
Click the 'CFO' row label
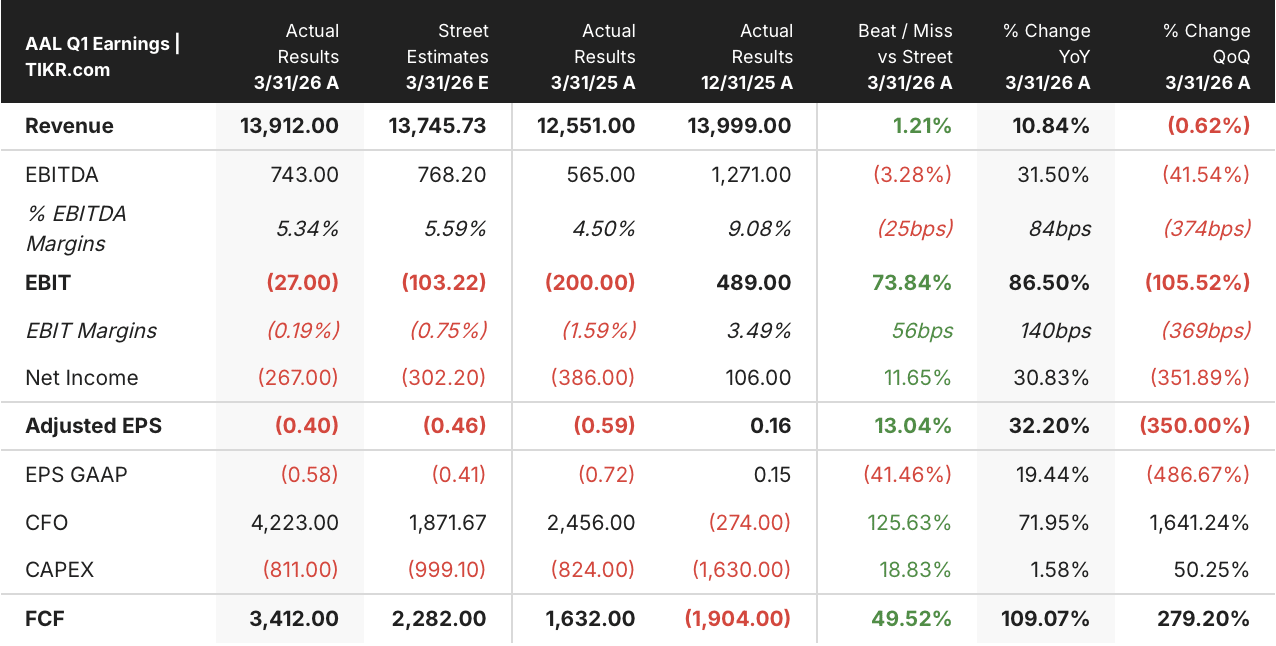(47, 522)
